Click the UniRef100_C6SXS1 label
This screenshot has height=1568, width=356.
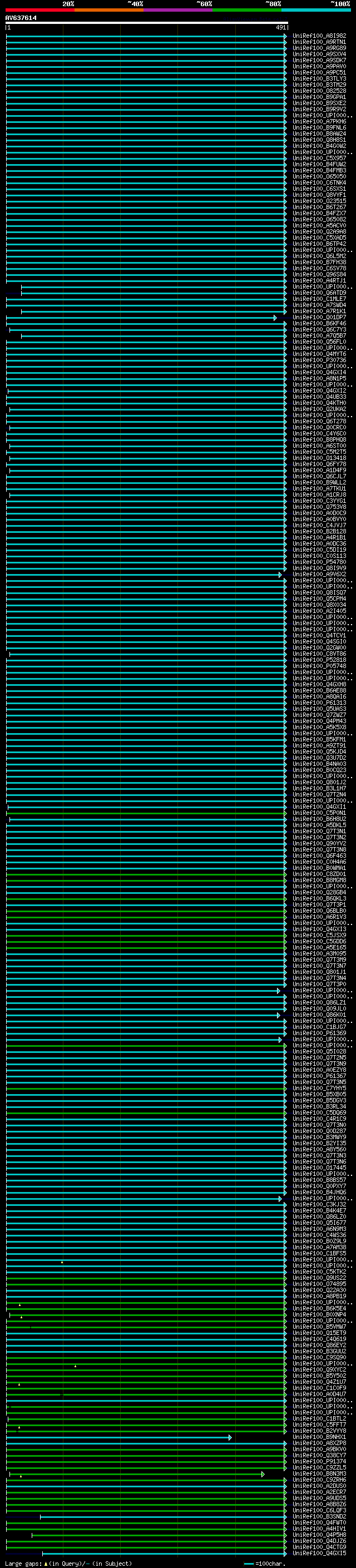319,189
